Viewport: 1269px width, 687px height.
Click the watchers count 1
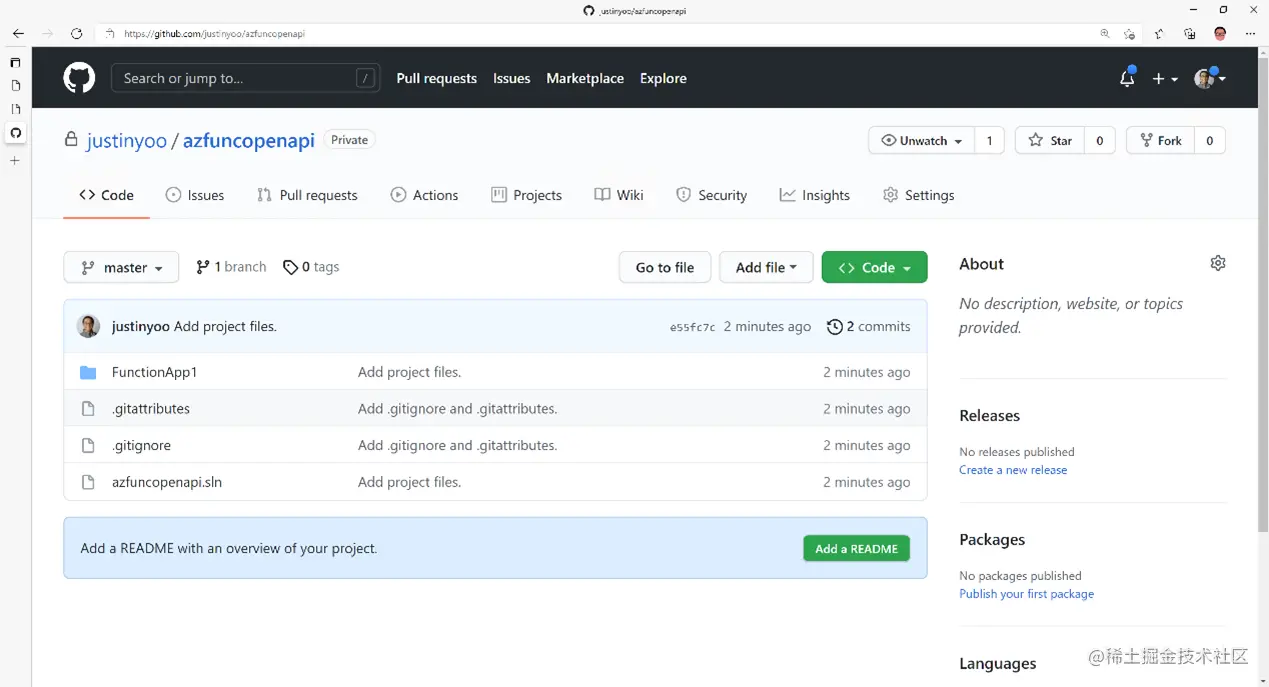tap(989, 140)
